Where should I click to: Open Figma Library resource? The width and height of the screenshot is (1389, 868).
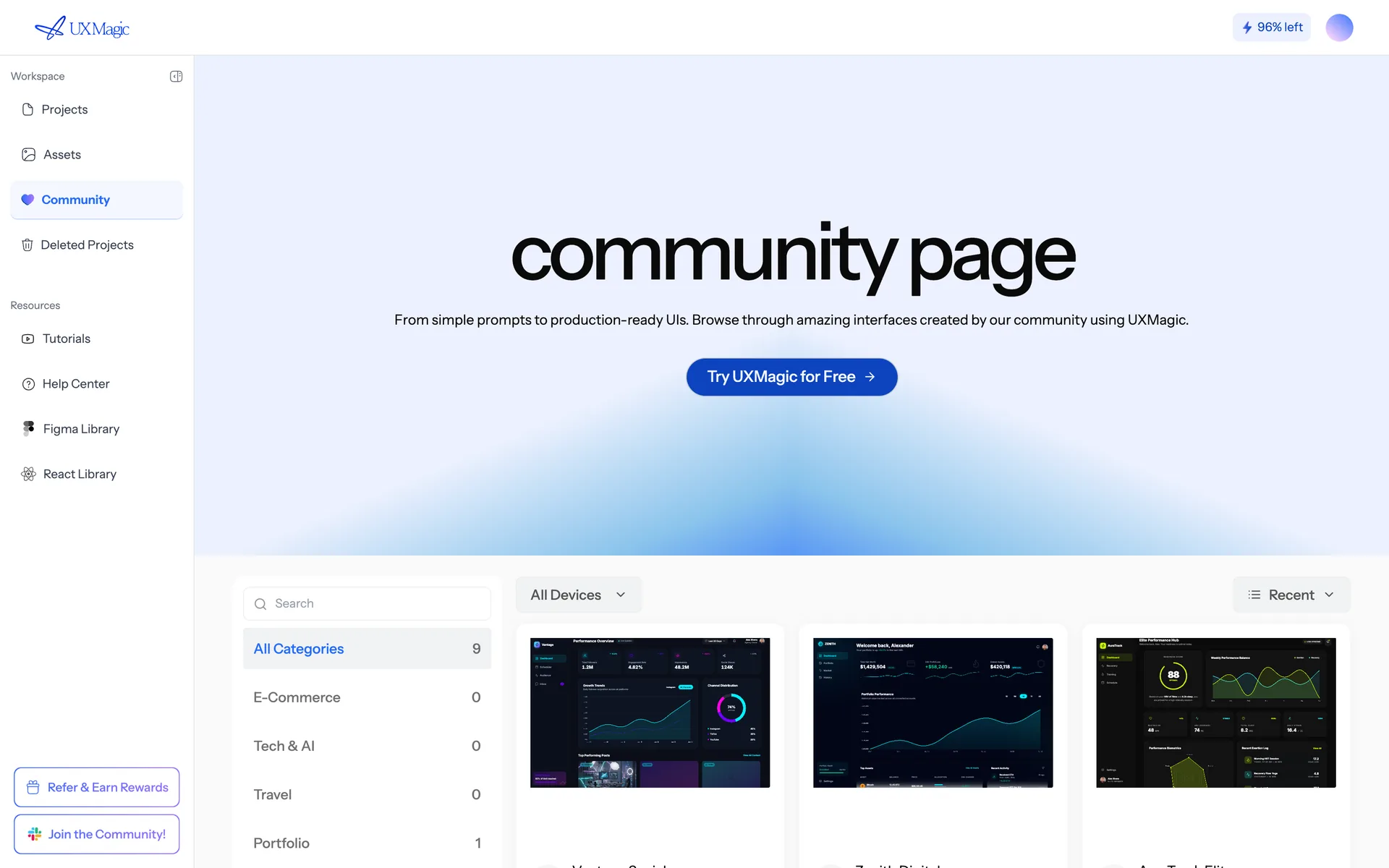pos(96,429)
